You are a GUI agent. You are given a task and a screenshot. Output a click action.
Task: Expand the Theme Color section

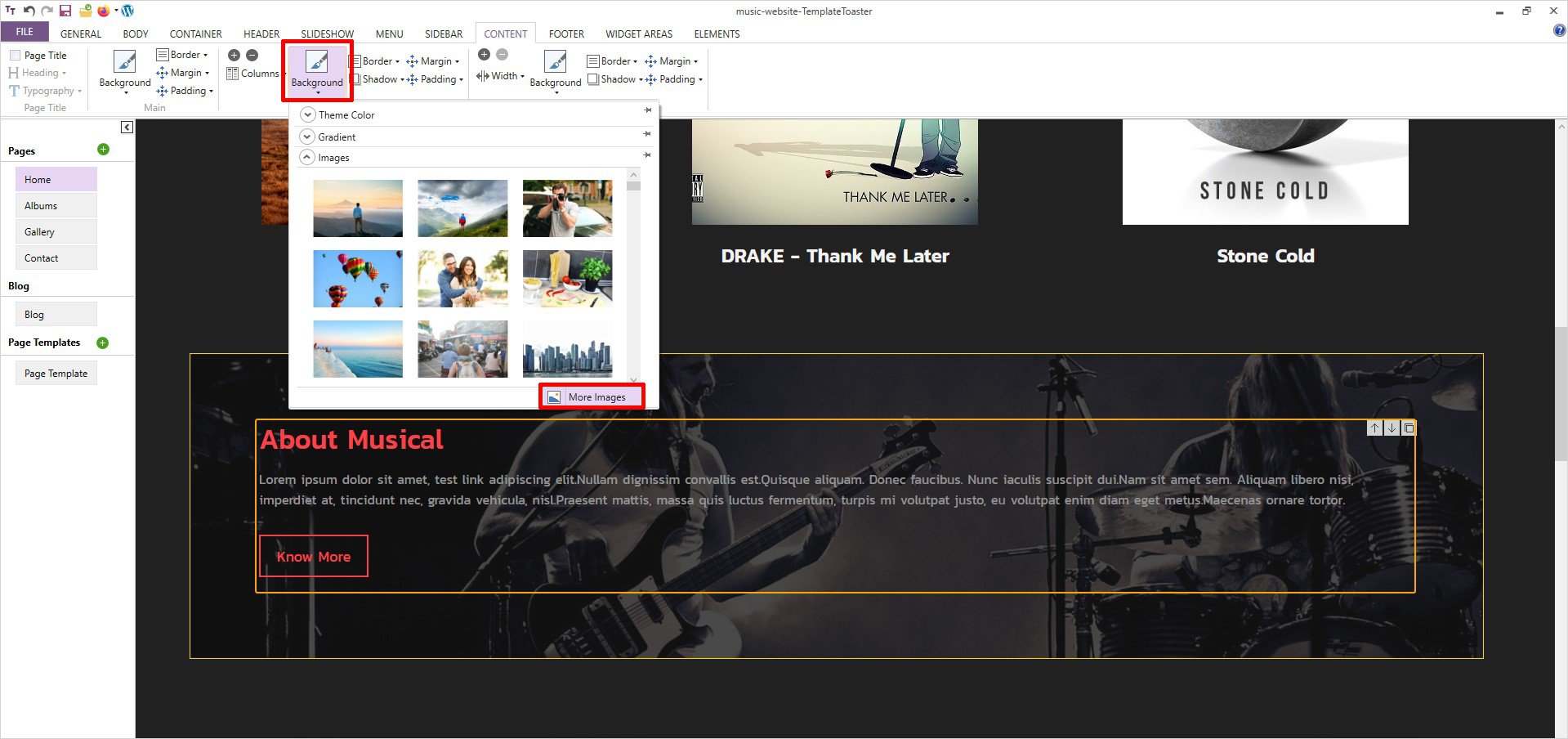308,115
